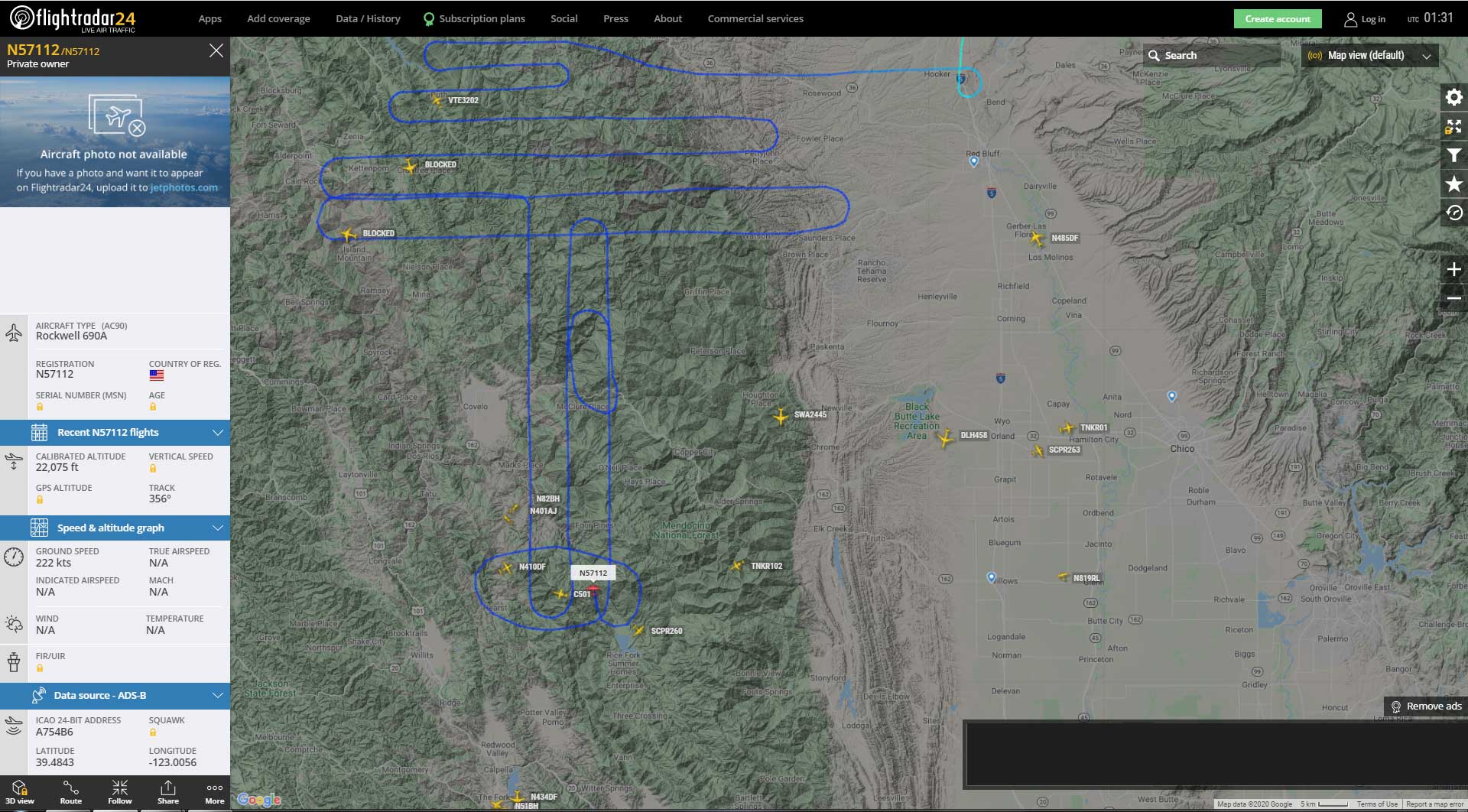Screen dimensions: 1468x812
Task: Open the More options menu
Action: pos(214,792)
